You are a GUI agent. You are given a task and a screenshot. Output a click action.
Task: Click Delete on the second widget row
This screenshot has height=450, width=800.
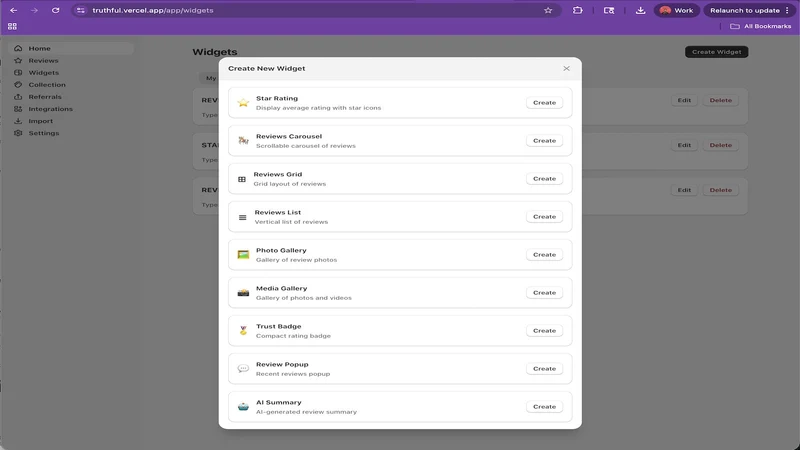[720, 145]
